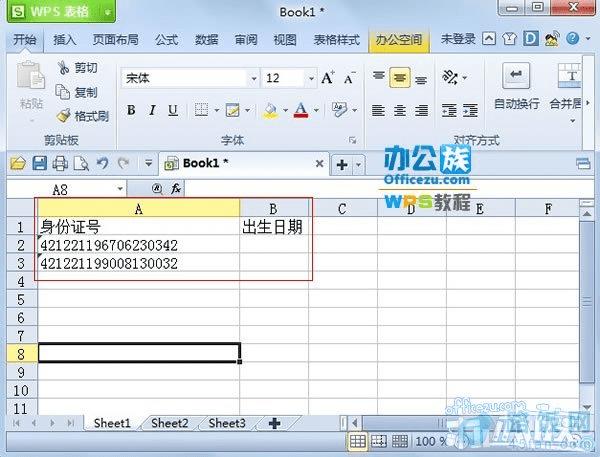Click the help question mark icon

click(x=572, y=39)
